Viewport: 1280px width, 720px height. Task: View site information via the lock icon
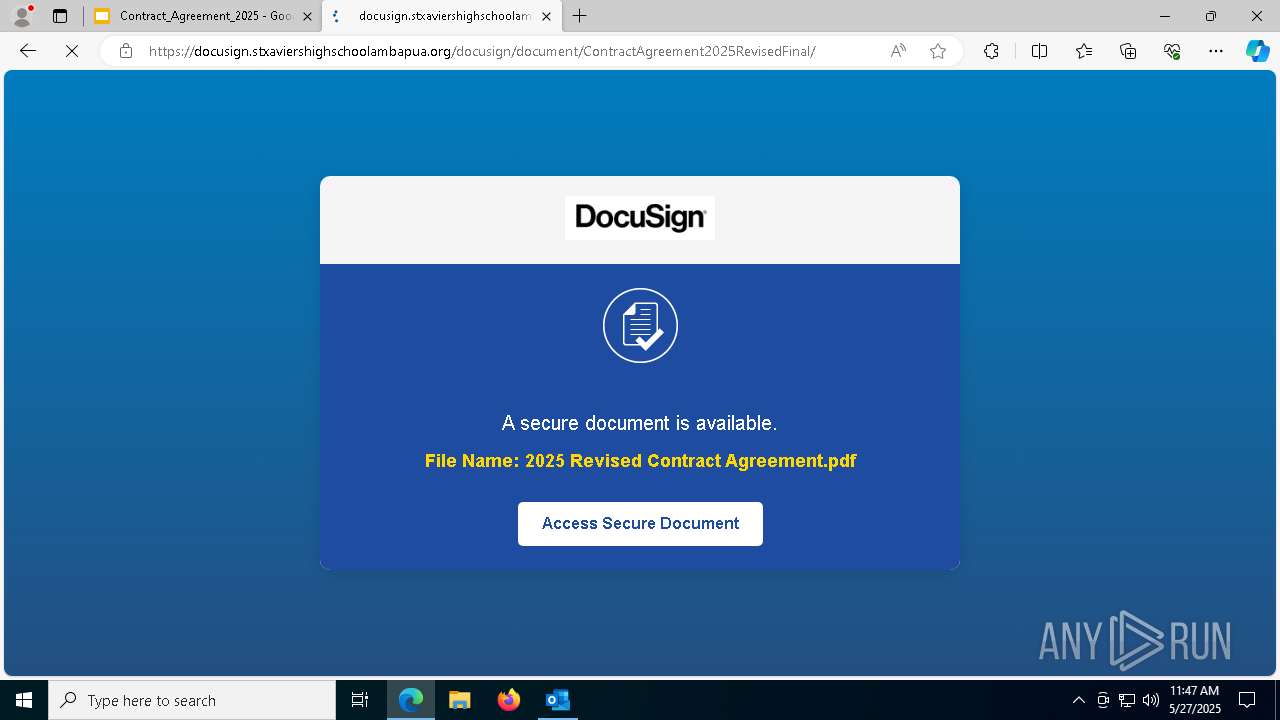coord(126,51)
